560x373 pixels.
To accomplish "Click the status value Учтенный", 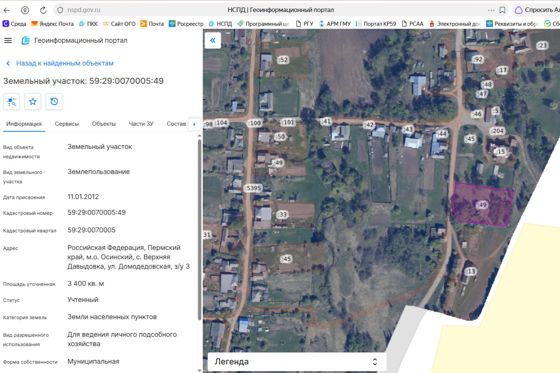I will [83, 299].
